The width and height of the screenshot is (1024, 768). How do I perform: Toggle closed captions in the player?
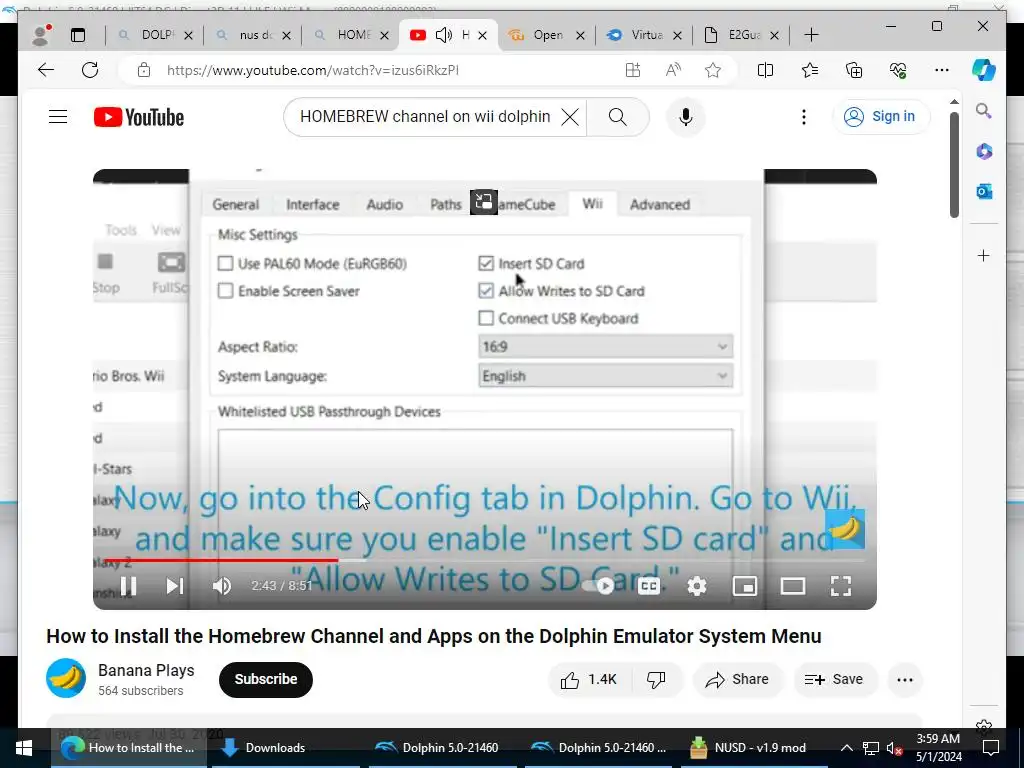click(x=648, y=586)
